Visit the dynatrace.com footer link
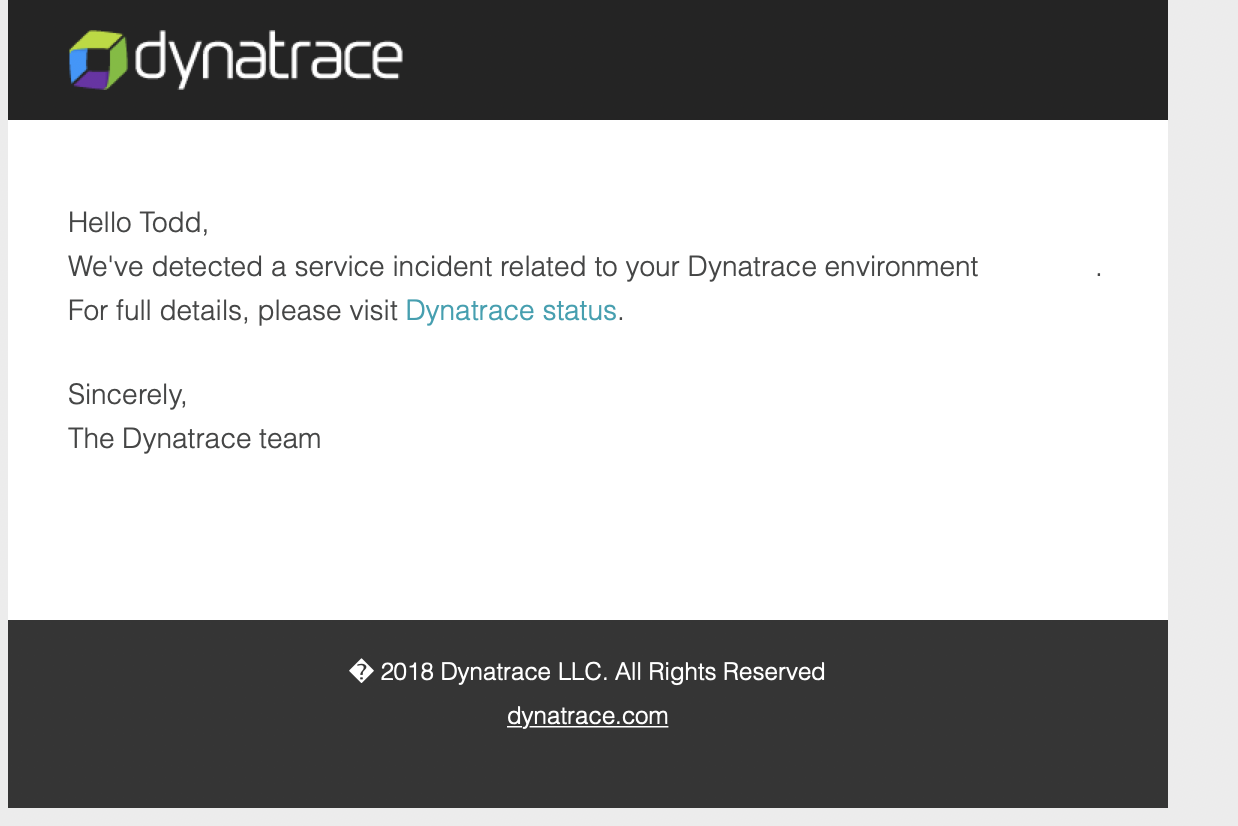This screenshot has width=1238, height=826. pos(588,716)
